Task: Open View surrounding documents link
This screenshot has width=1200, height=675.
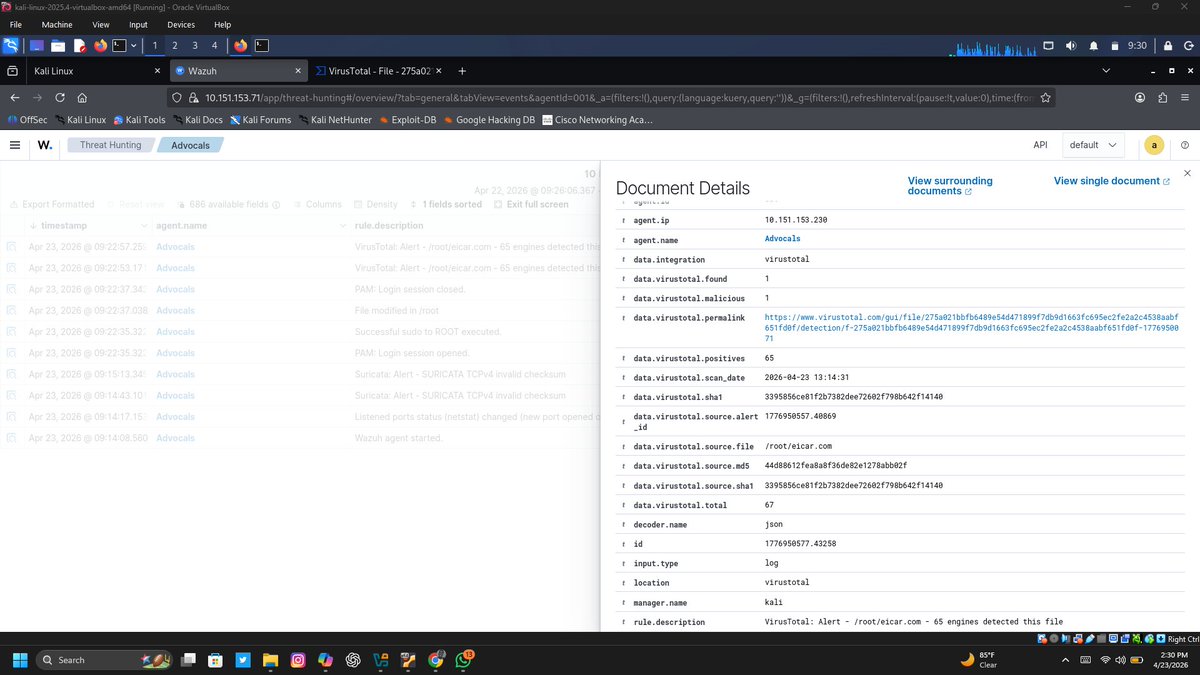Action: coord(950,186)
